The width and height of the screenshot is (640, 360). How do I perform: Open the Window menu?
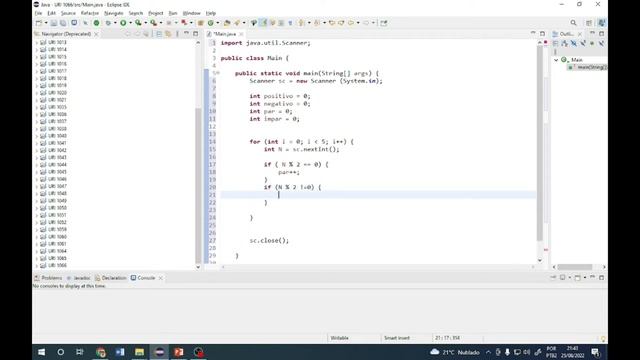click(191, 13)
